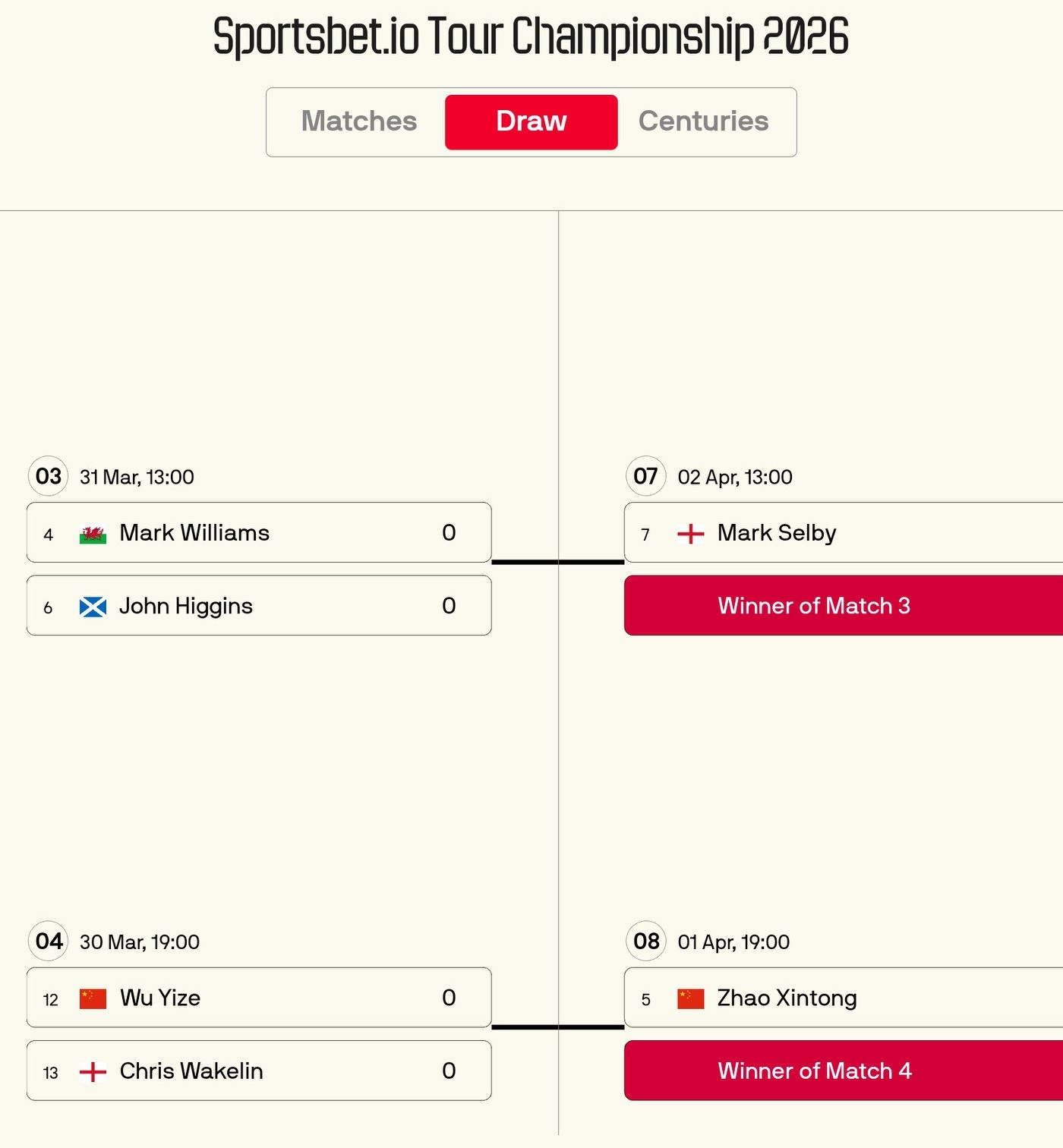Click the Chinese flag beside Wu Yize
1063x1148 pixels.
click(x=93, y=999)
